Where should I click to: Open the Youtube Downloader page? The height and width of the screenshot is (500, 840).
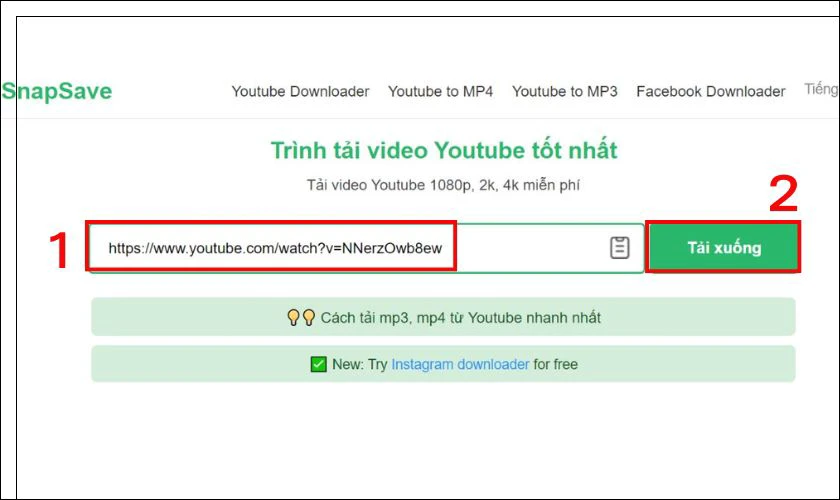[300, 92]
